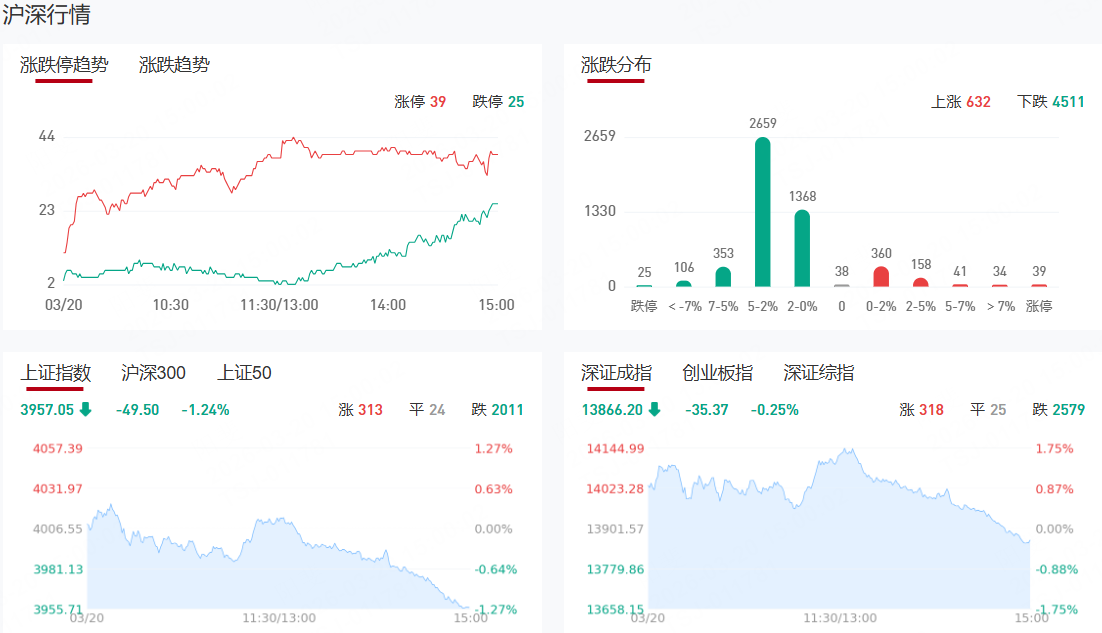The width and height of the screenshot is (1102, 633).
Task: Click the 7-5% green bar labeled 353
Action: pyautogui.click(x=723, y=277)
